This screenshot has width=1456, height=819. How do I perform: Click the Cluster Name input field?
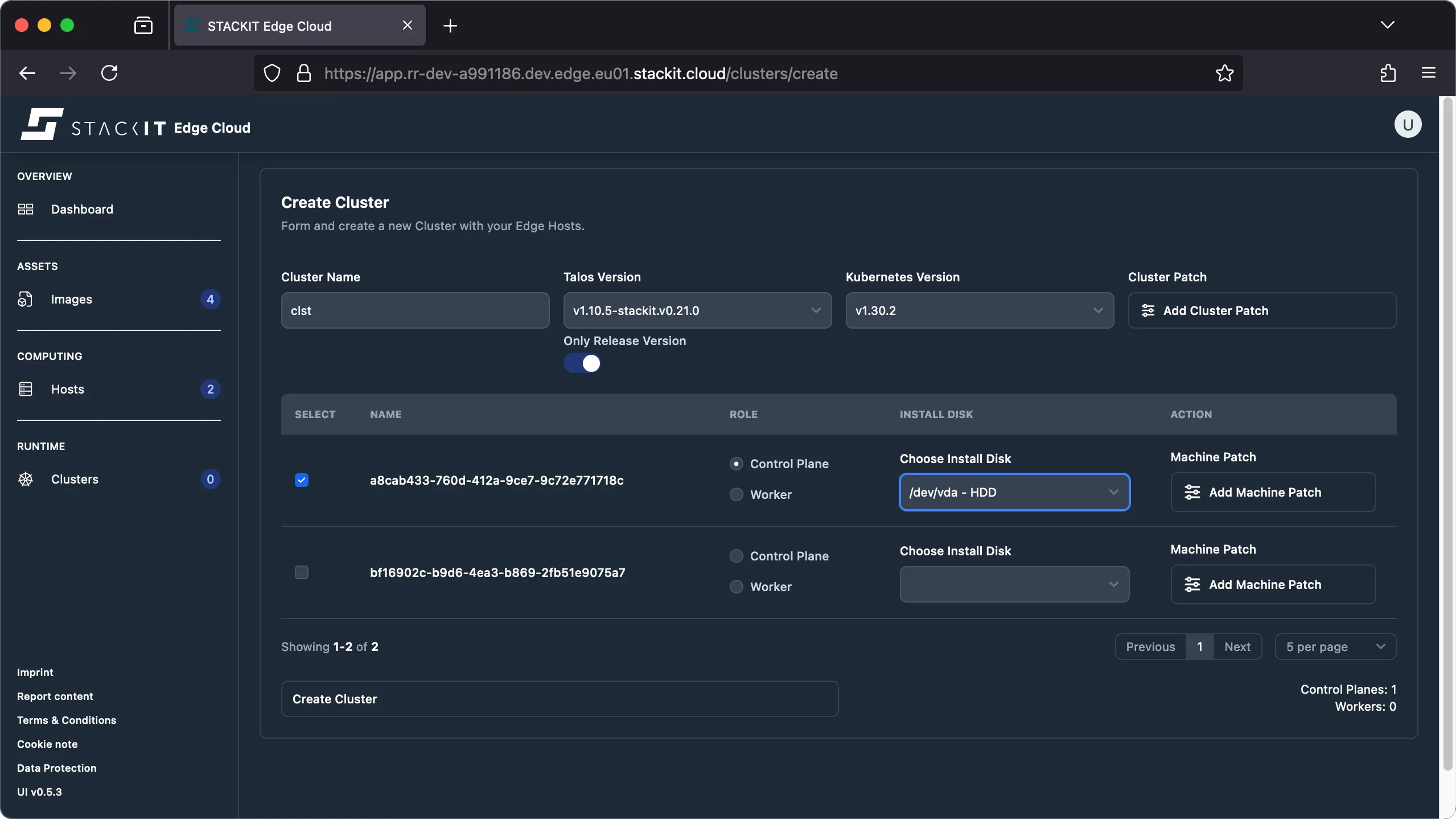pyautogui.click(x=414, y=310)
